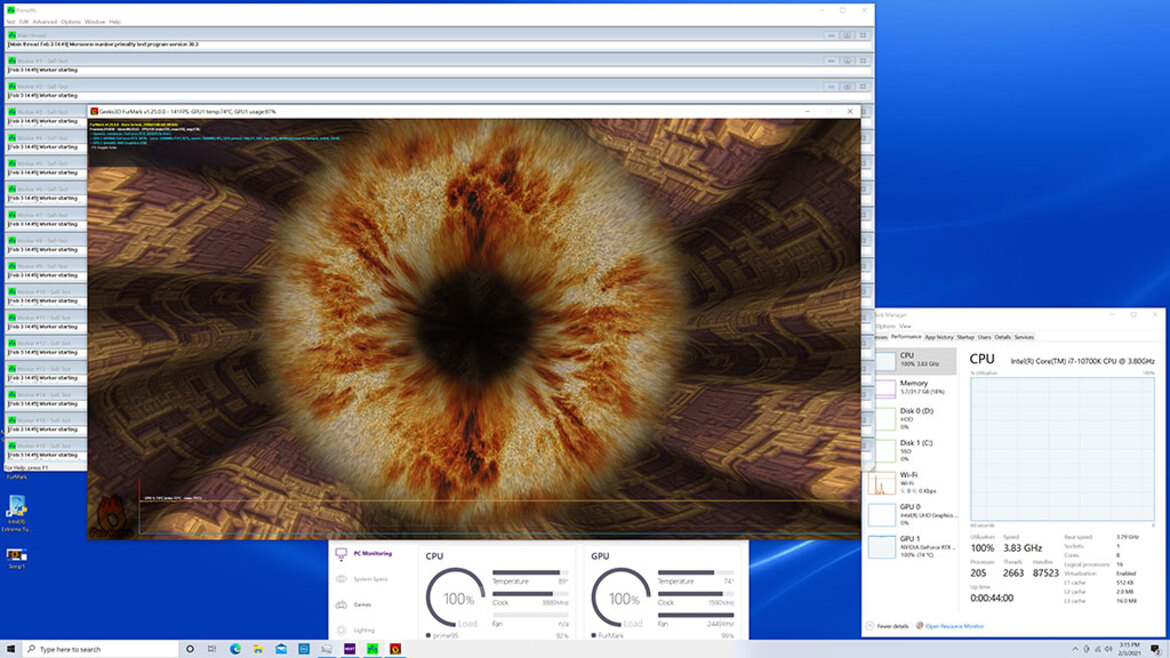This screenshot has height=658, width=1170.
Task: Click the CPU utilization graph in Task Manager
Action: pyautogui.click(x=1063, y=449)
